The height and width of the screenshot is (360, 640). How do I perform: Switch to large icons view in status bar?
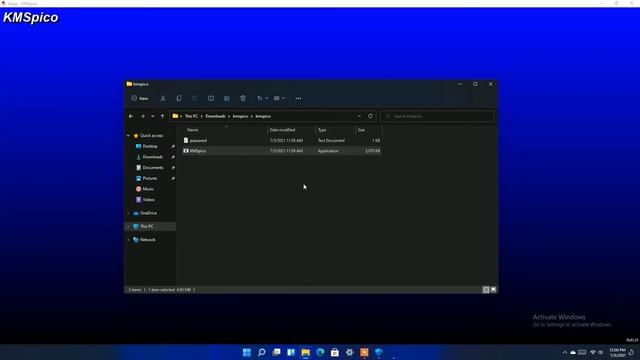(x=493, y=290)
